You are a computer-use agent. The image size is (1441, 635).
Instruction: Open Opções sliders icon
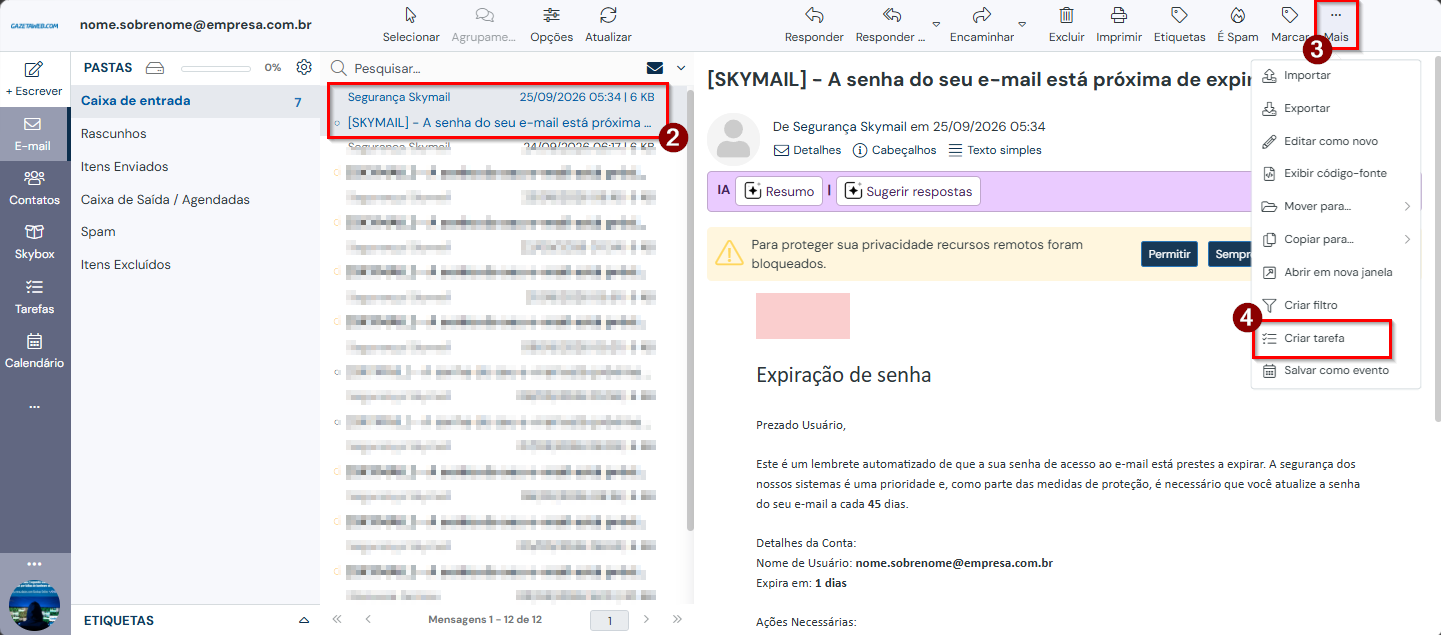551,15
